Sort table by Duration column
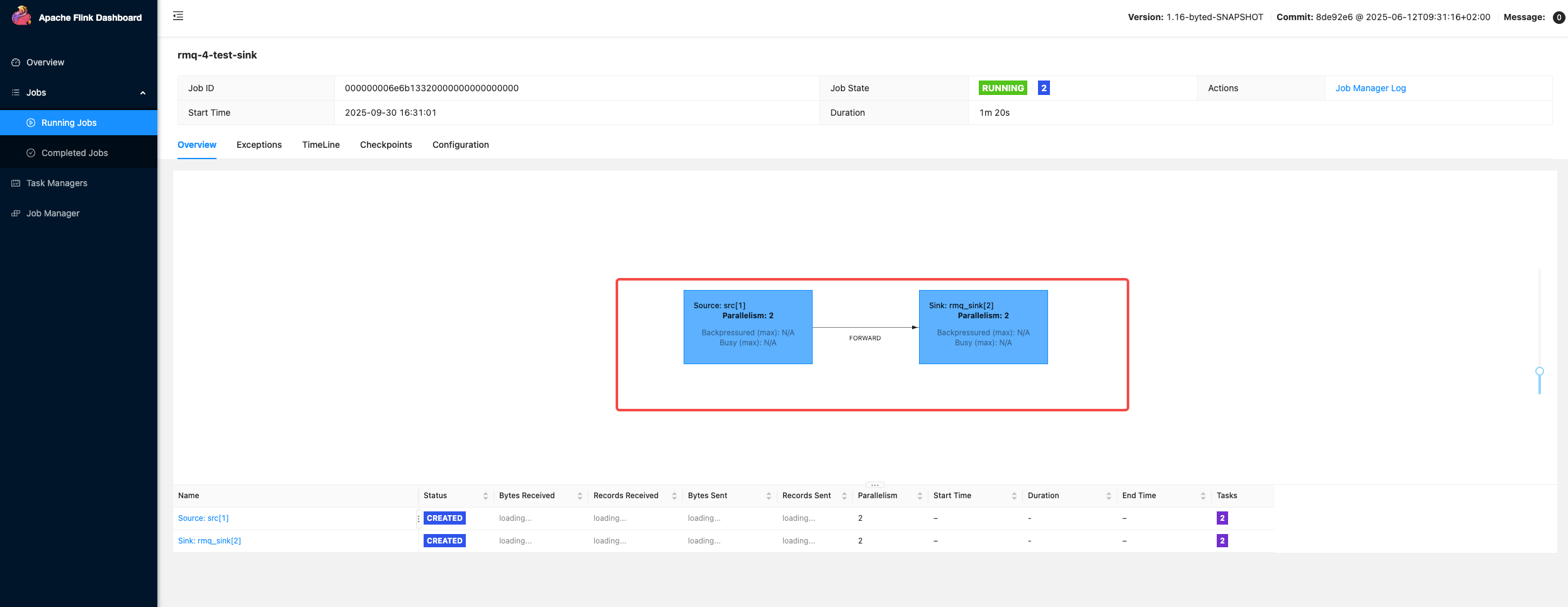1568x607 pixels. (1108, 496)
